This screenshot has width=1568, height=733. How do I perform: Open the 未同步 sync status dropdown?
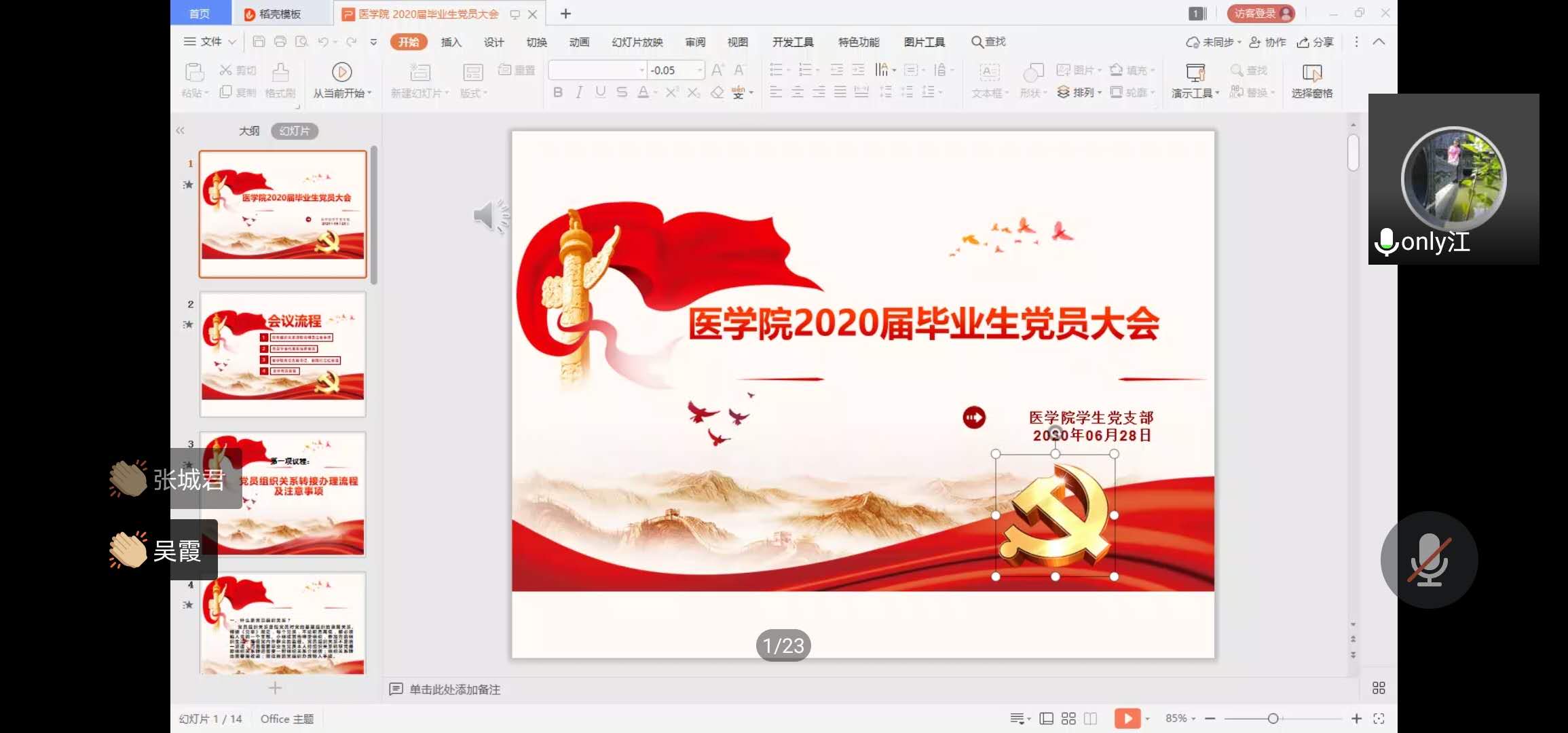(1214, 42)
